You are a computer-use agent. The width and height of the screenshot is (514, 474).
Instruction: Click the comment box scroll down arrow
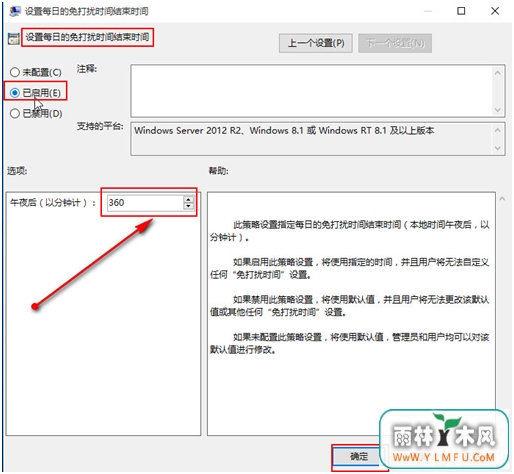click(x=498, y=110)
